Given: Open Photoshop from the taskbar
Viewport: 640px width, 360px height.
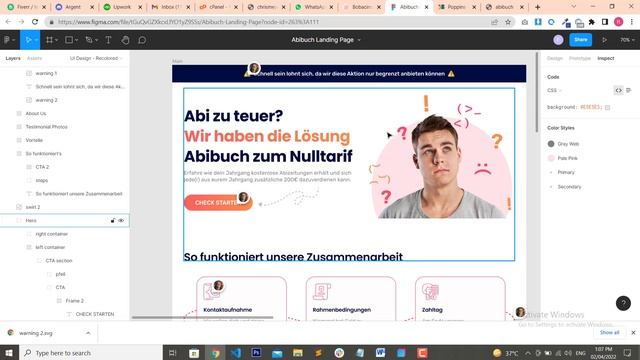Looking at the screenshot, I should click(256, 352).
